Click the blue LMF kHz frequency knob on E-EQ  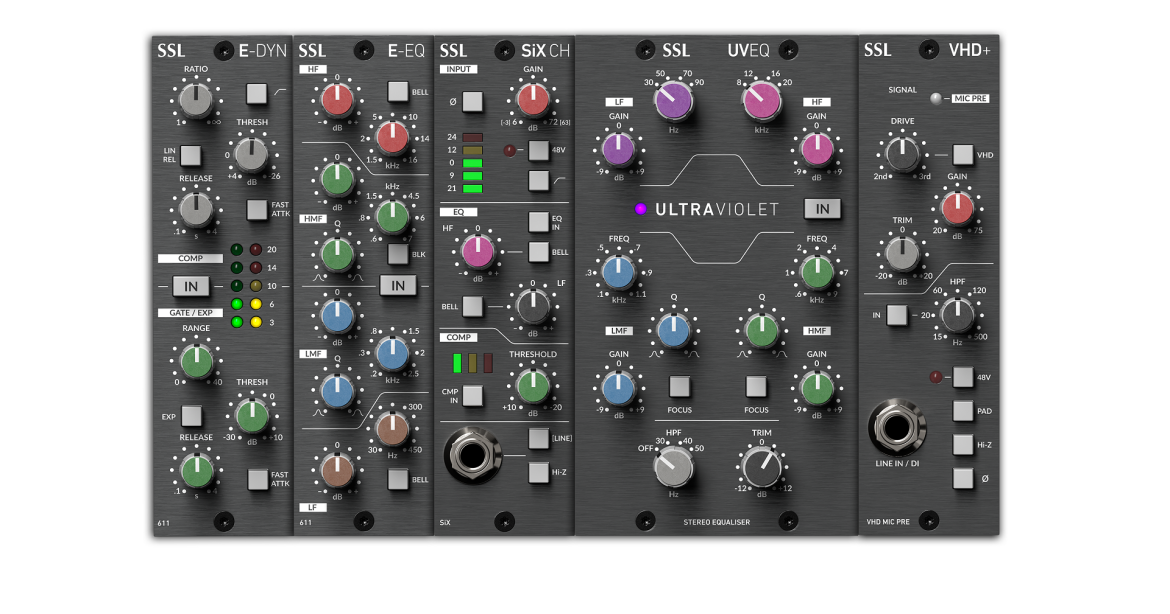coord(392,353)
